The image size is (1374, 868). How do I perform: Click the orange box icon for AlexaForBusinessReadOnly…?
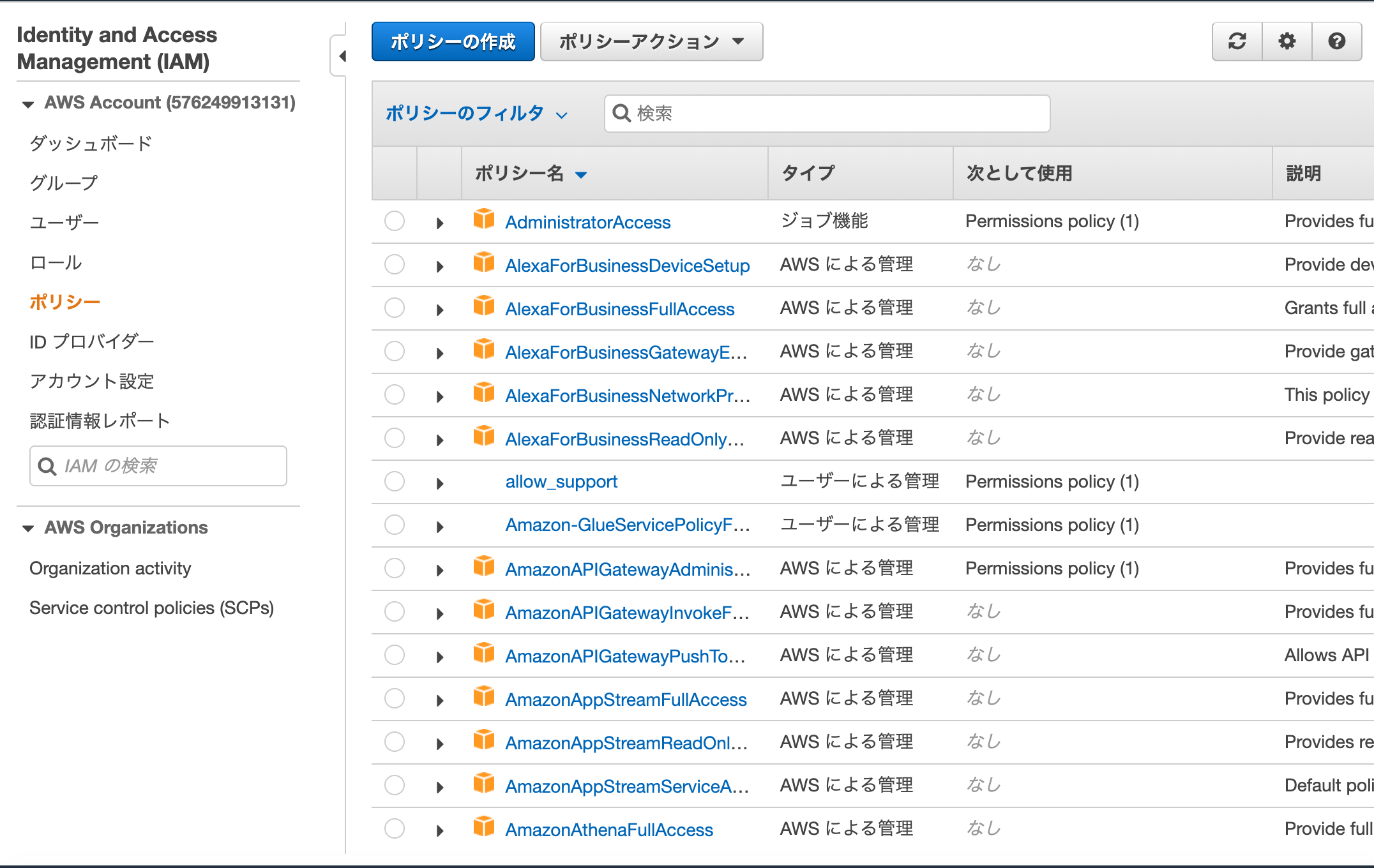point(484,435)
